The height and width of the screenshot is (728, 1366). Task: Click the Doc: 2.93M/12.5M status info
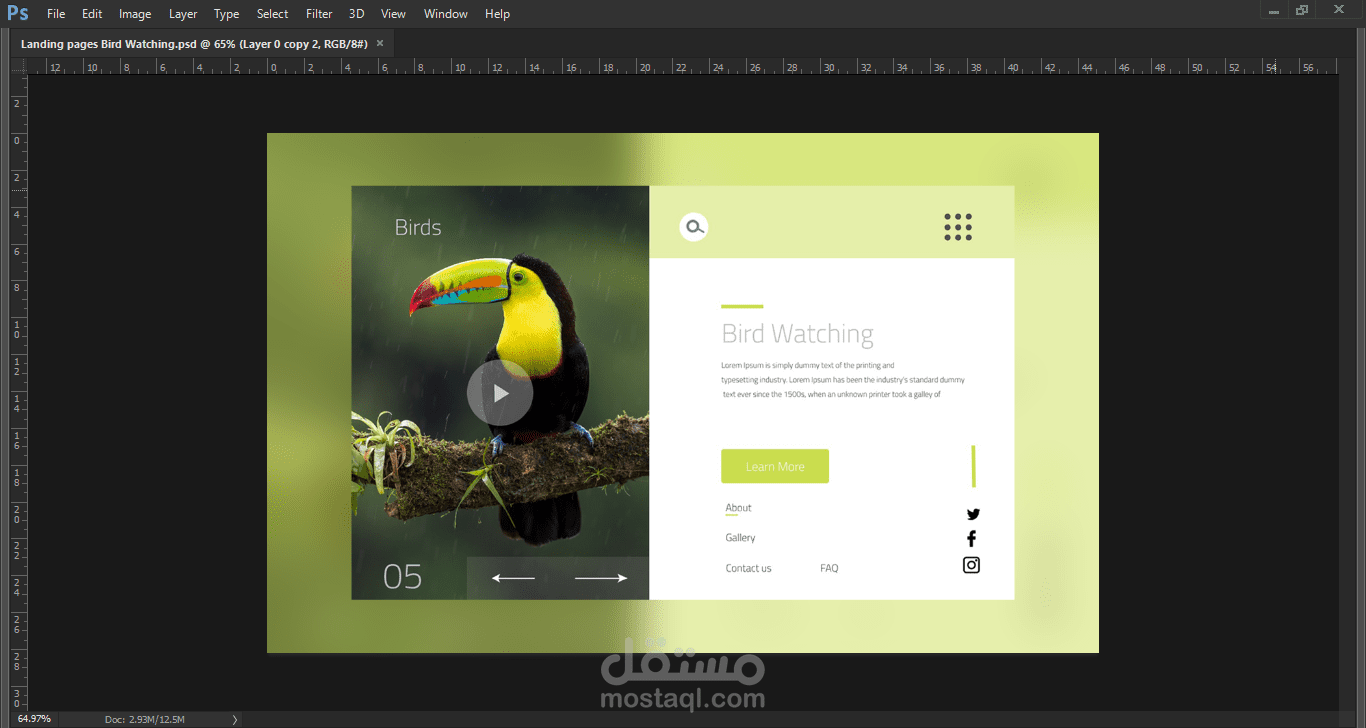[145, 719]
